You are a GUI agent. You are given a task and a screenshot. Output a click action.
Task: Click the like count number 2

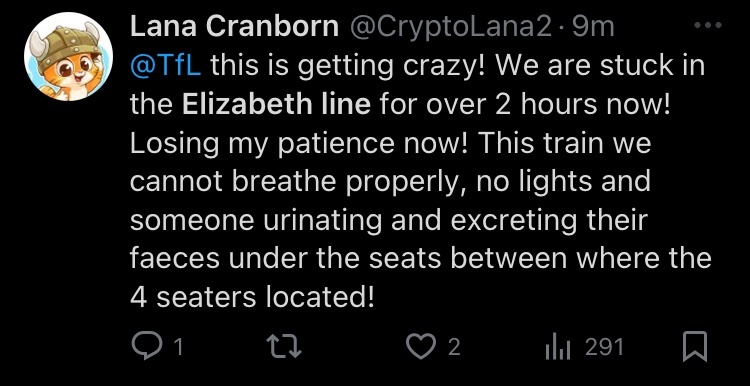tap(454, 347)
